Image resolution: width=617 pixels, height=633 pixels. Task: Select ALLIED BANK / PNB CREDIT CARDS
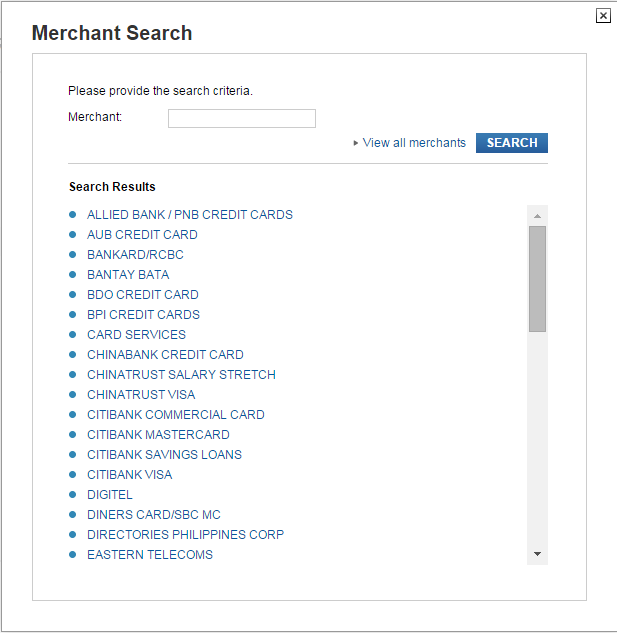point(190,214)
